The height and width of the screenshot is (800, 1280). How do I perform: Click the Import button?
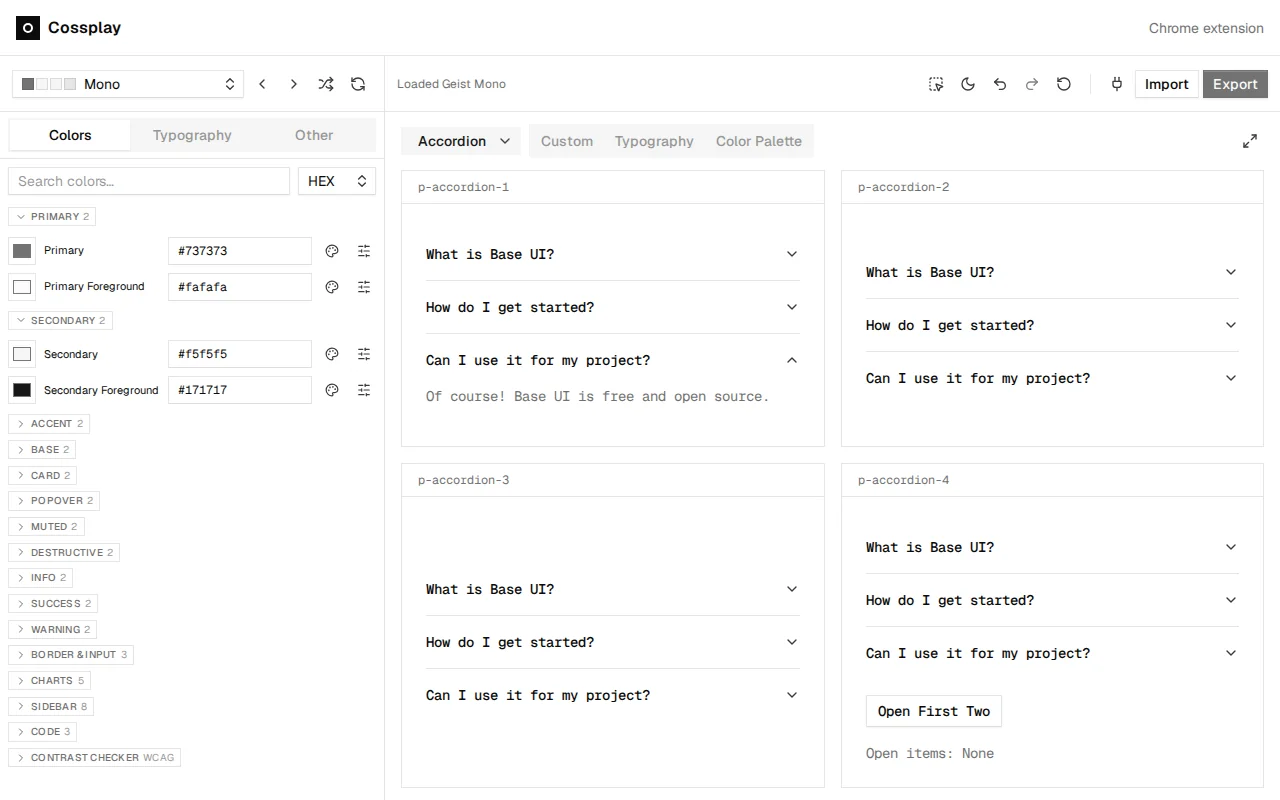coord(1167,84)
